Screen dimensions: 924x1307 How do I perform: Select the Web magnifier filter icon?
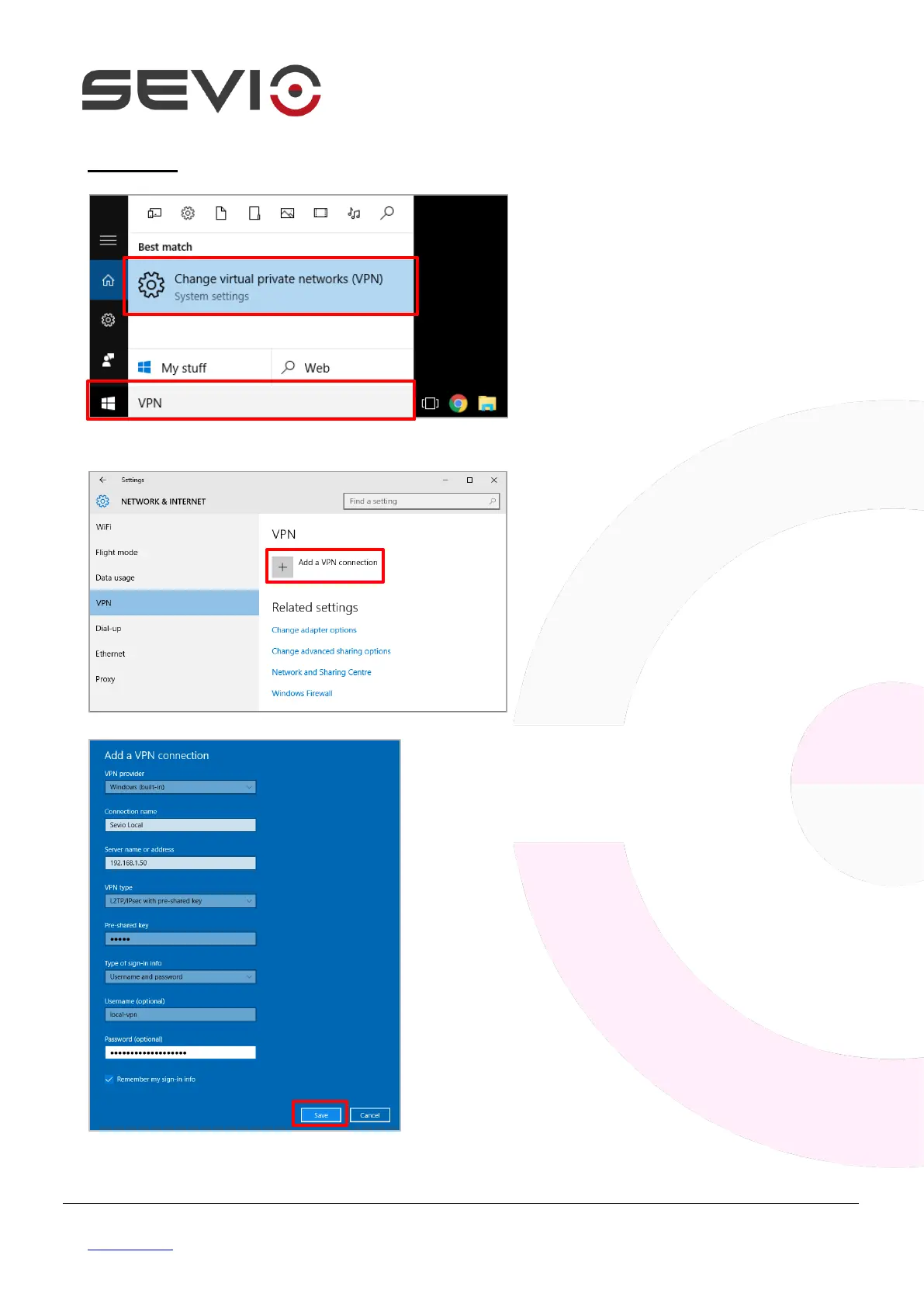(x=387, y=213)
